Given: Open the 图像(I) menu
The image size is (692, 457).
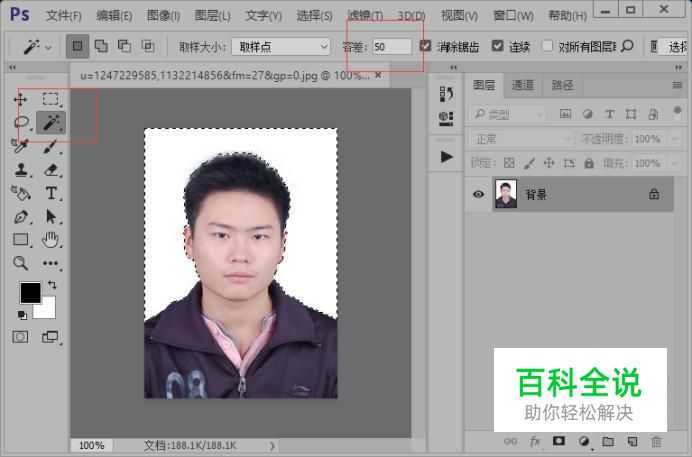Looking at the screenshot, I should point(163,16).
